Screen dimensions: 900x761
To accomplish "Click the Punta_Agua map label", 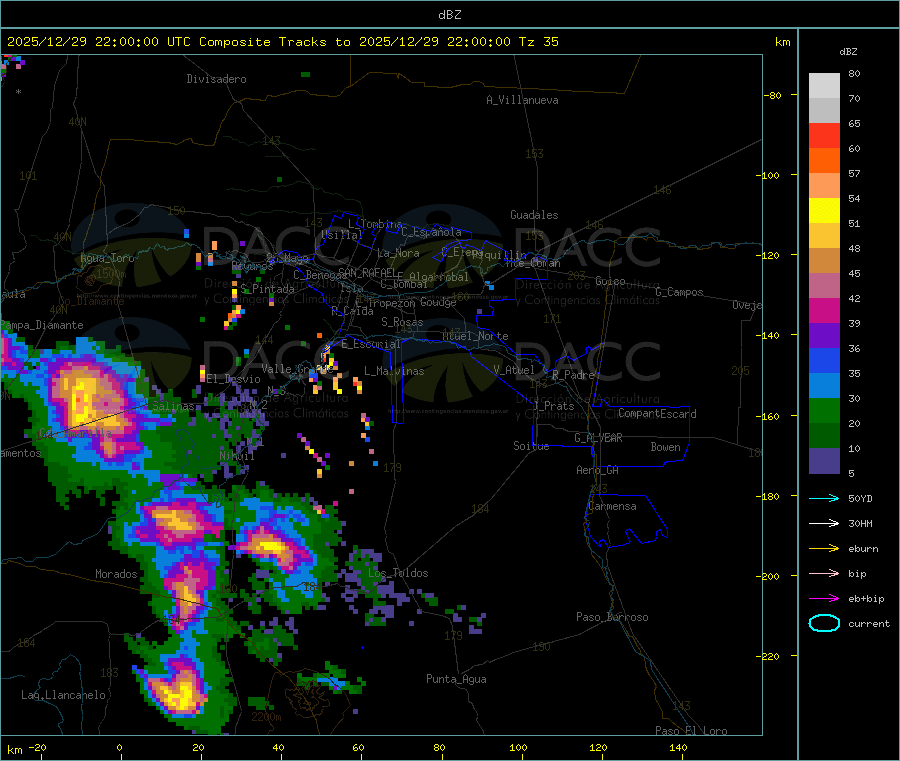I will [456, 679].
